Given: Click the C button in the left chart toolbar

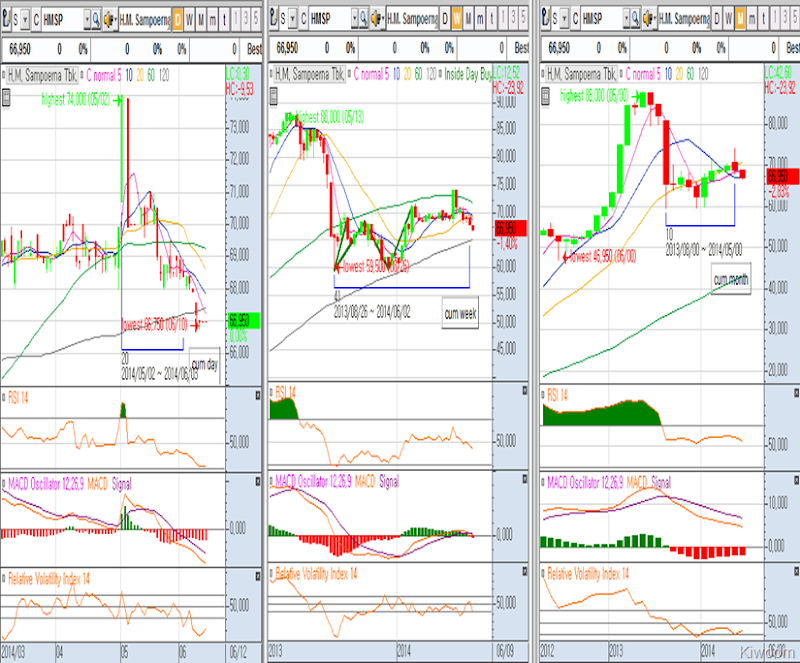Looking at the screenshot, I should [36, 20].
